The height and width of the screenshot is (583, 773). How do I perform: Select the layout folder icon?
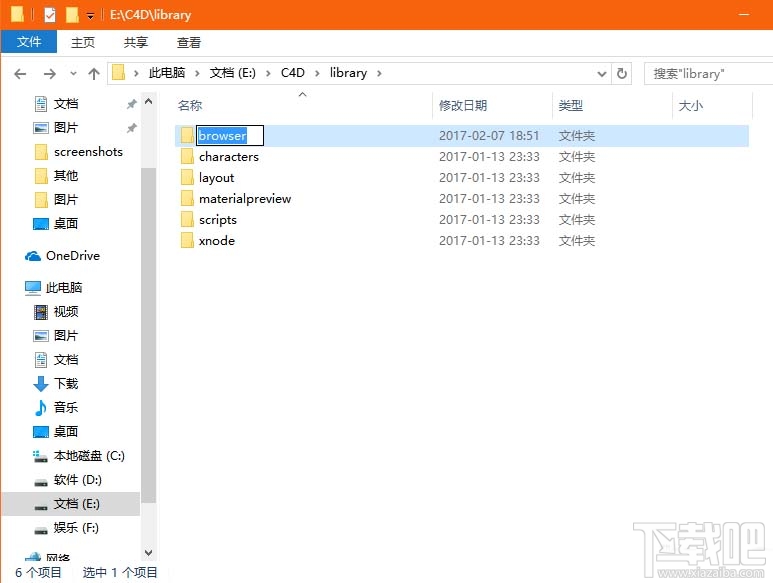tap(187, 177)
